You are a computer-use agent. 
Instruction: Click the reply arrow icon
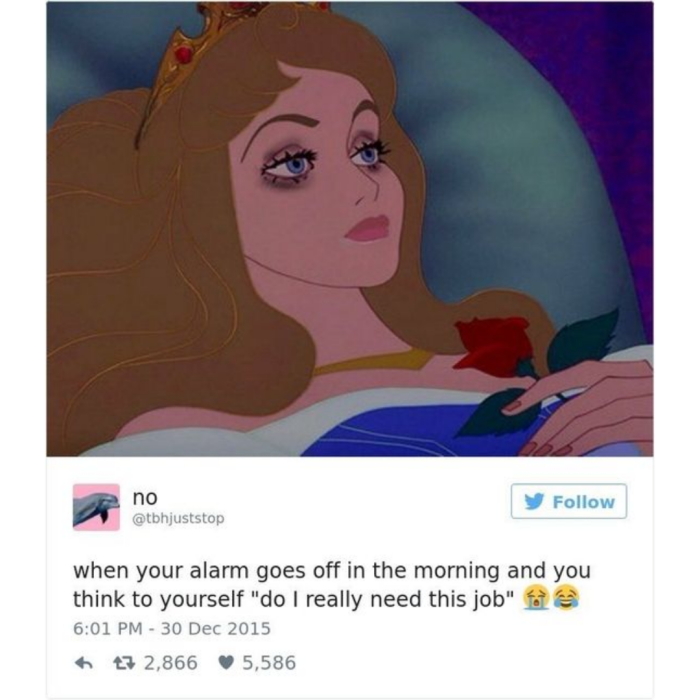(83, 663)
